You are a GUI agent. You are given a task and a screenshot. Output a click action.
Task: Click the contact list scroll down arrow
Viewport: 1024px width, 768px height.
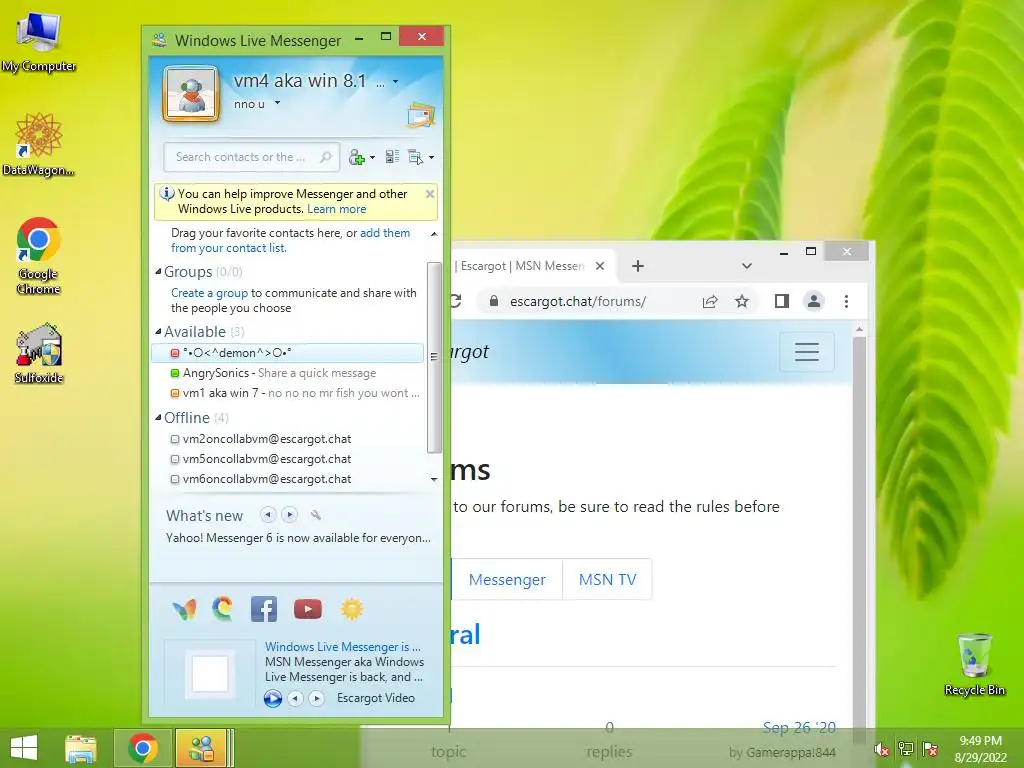[434, 479]
